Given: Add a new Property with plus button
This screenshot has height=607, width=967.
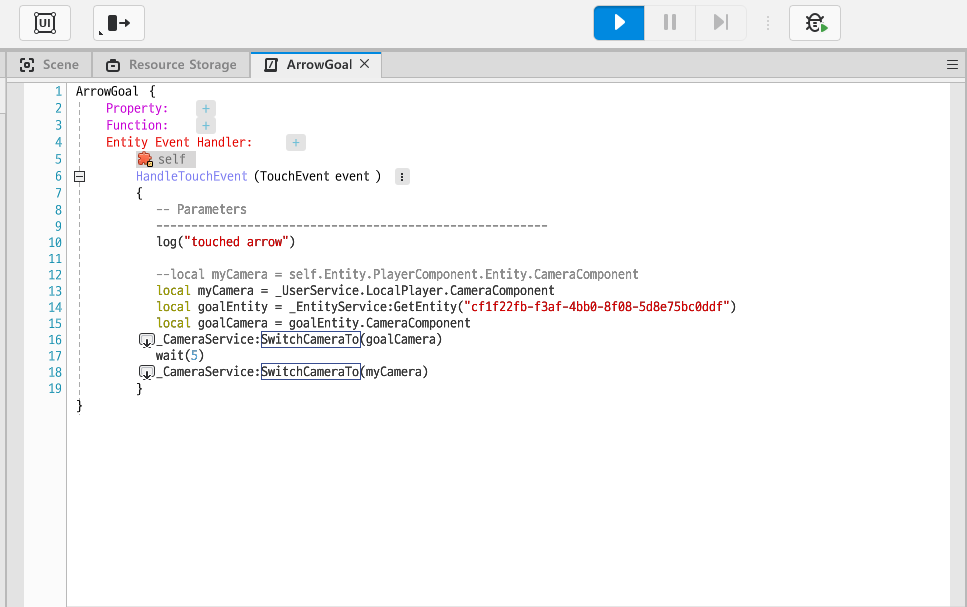Looking at the screenshot, I should 206,109.
